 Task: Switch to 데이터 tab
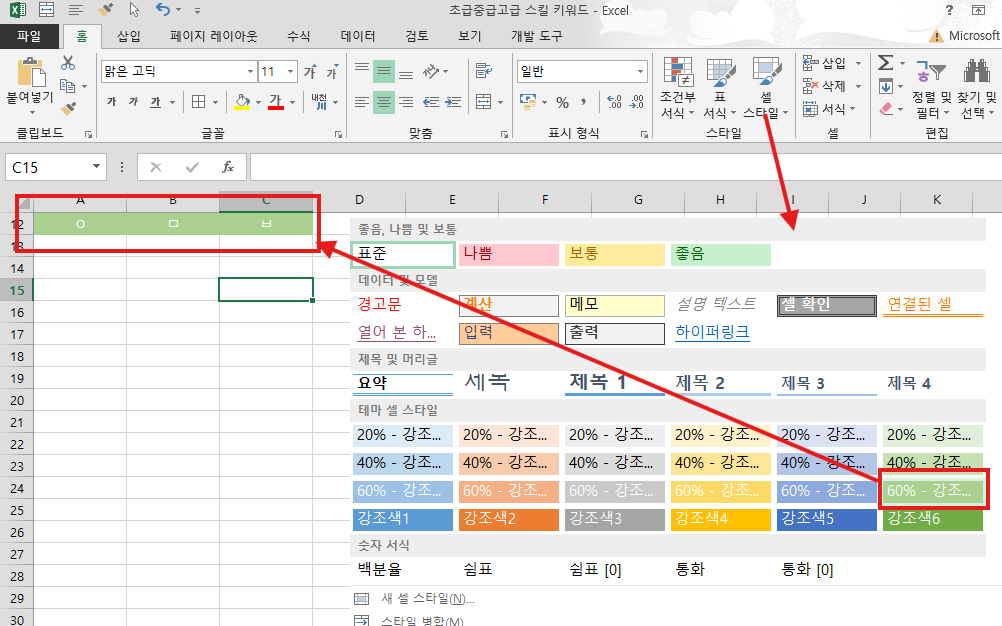pos(358,36)
